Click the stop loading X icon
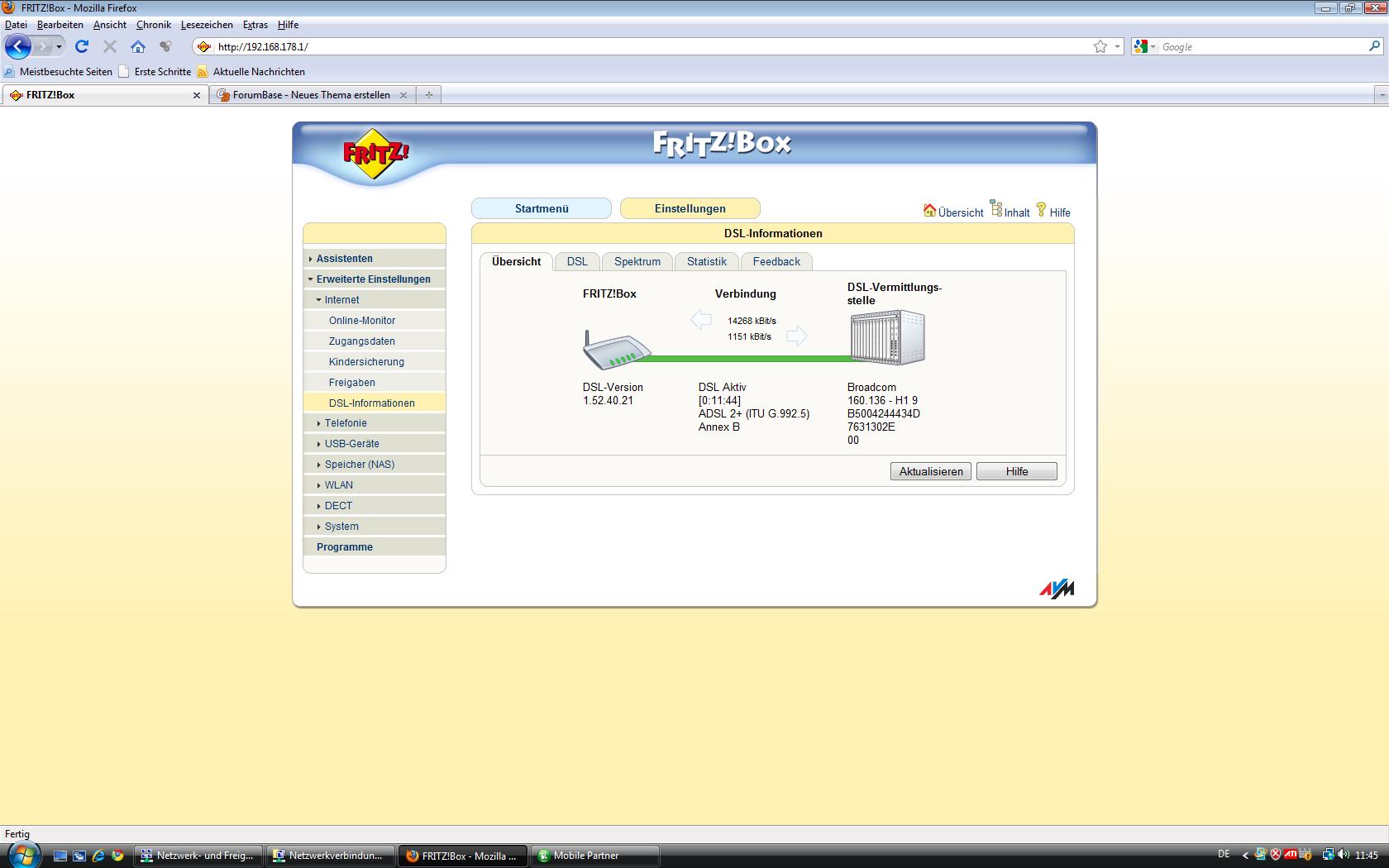This screenshot has width=1389, height=868. coord(110,46)
